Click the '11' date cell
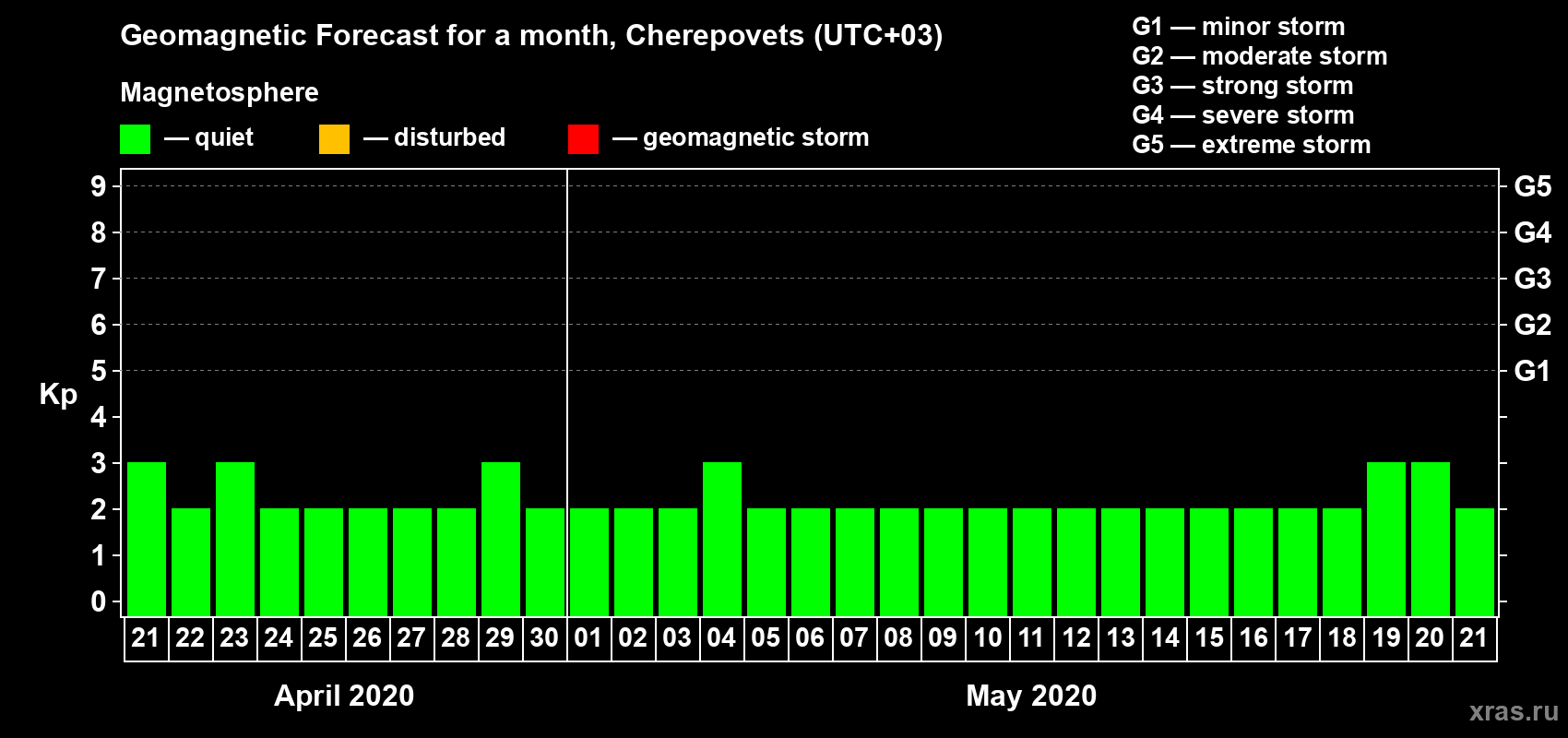Screen dimensions: 1568x738 pos(1032,638)
